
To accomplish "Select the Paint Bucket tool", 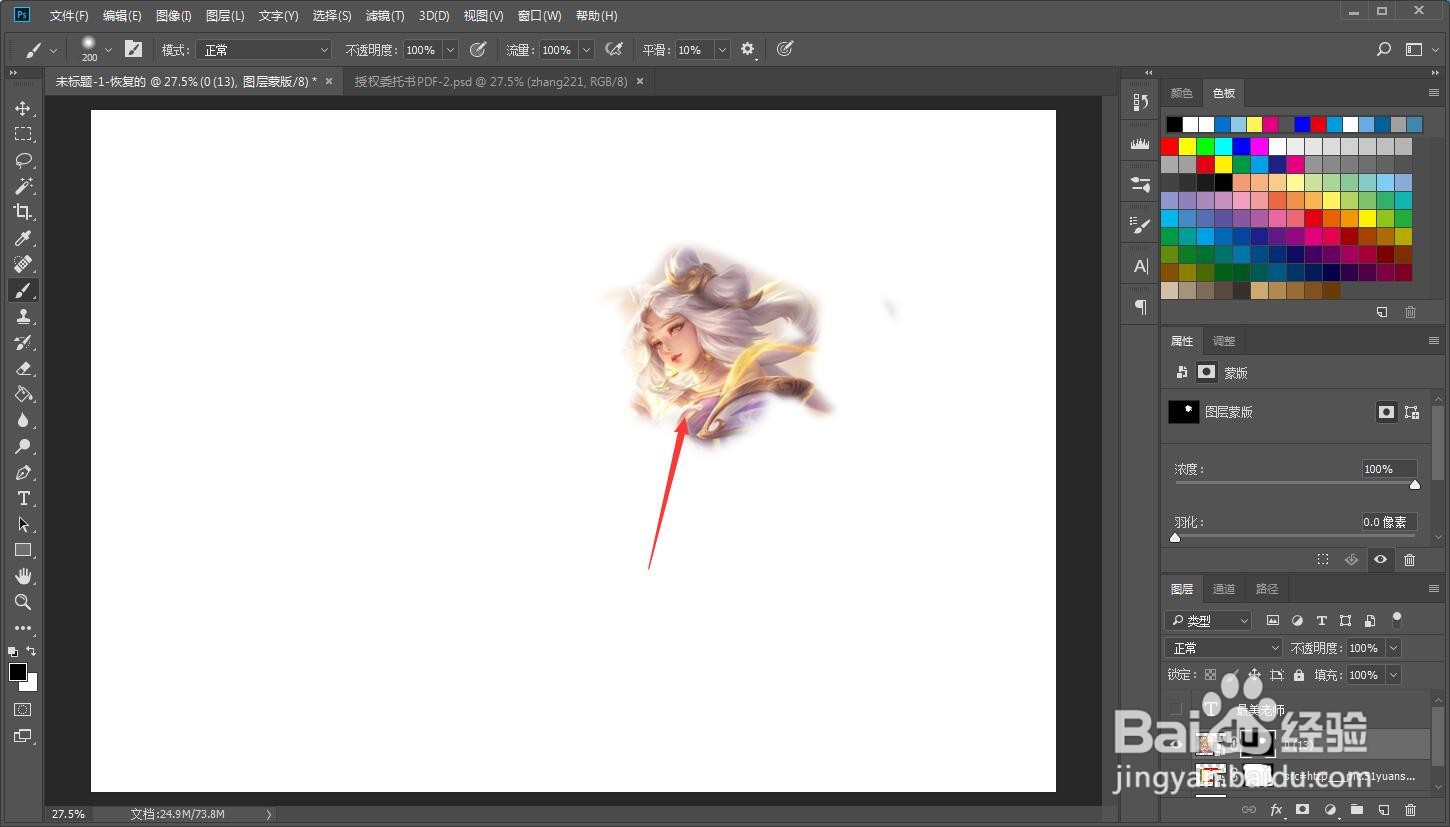I will point(23,394).
